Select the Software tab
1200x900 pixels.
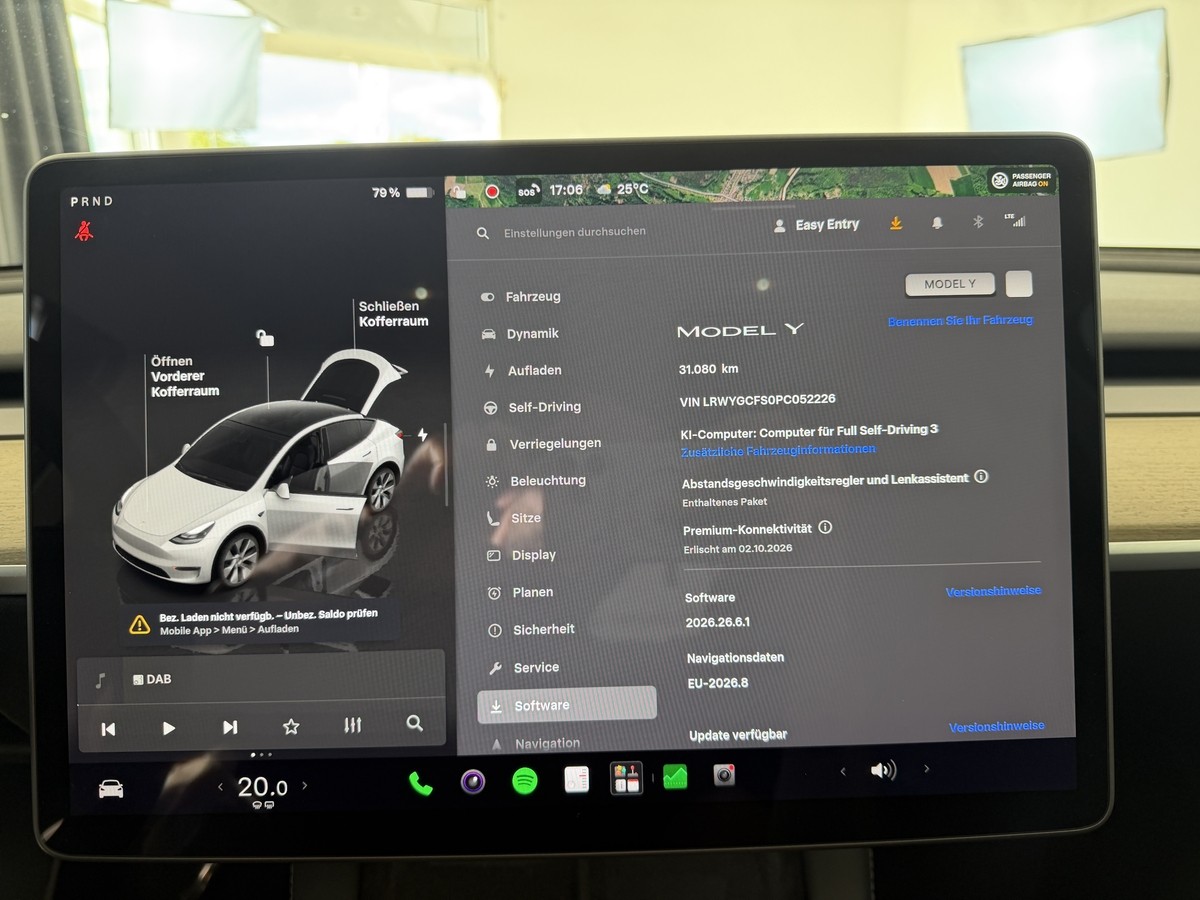click(x=567, y=705)
